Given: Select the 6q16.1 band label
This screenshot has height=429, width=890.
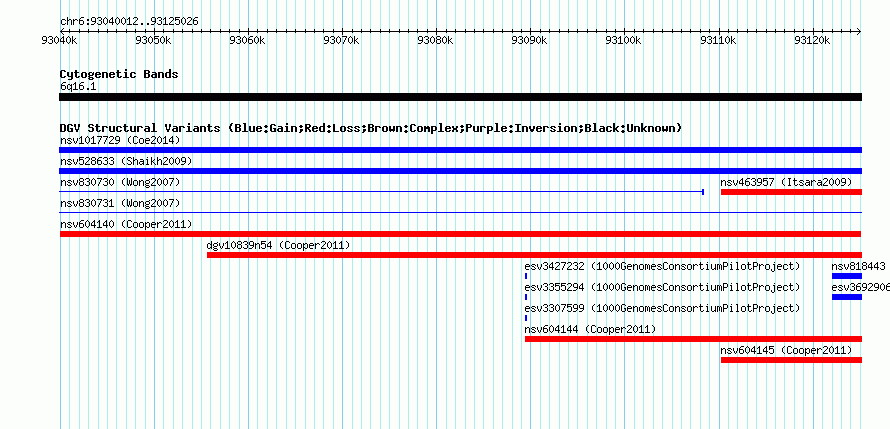Looking at the screenshot, I should pyautogui.click(x=78, y=87).
